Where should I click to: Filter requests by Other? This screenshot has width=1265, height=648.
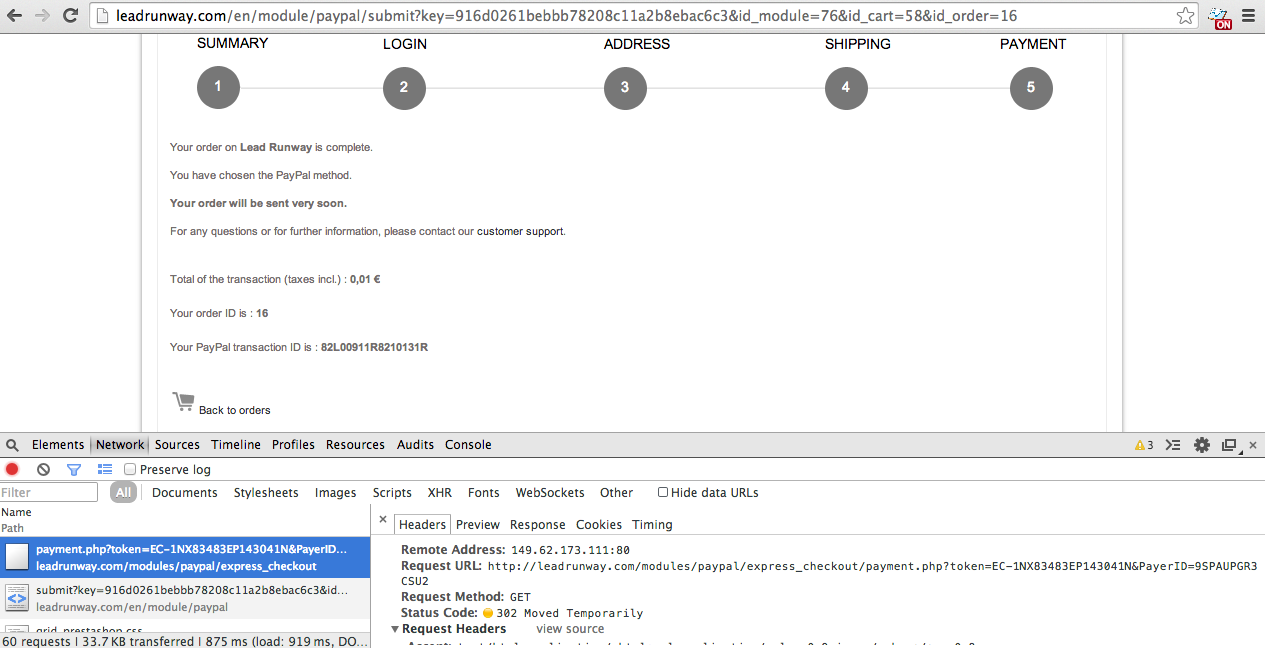pyautogui.click(x=617, y=493)
